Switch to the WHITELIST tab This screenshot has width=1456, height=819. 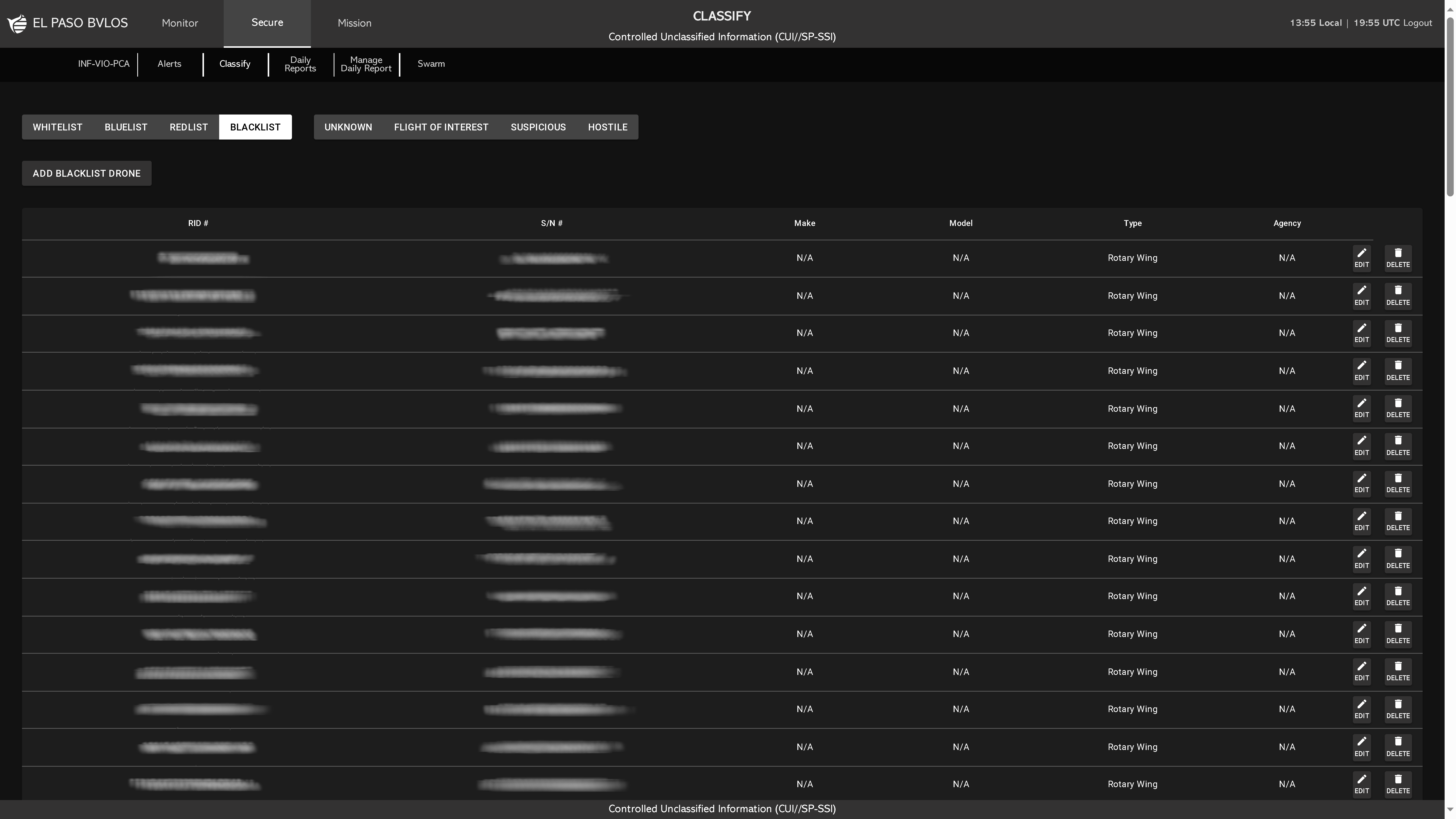pyautogui.click(x=58, y=127)
